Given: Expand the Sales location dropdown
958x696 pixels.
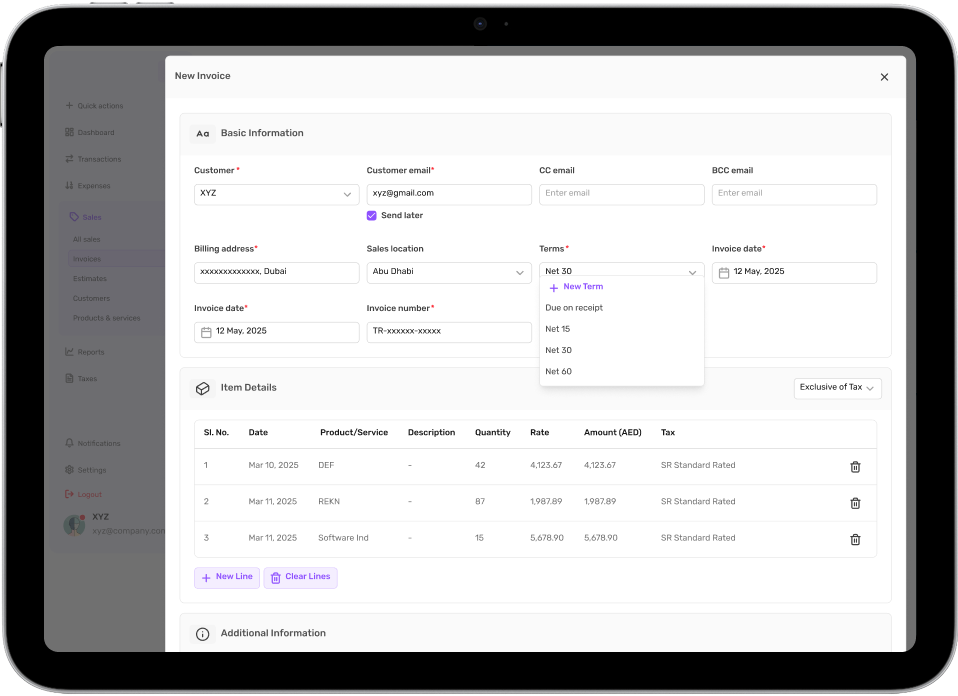Looking at the screenshot, I should pos(448,272).
